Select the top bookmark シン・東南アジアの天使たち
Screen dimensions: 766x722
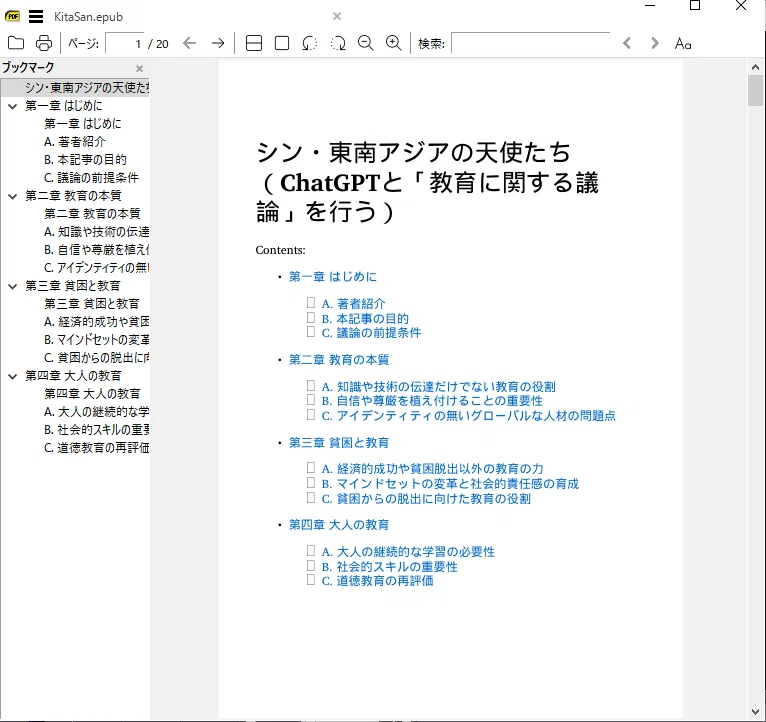[x=87, y=87]
